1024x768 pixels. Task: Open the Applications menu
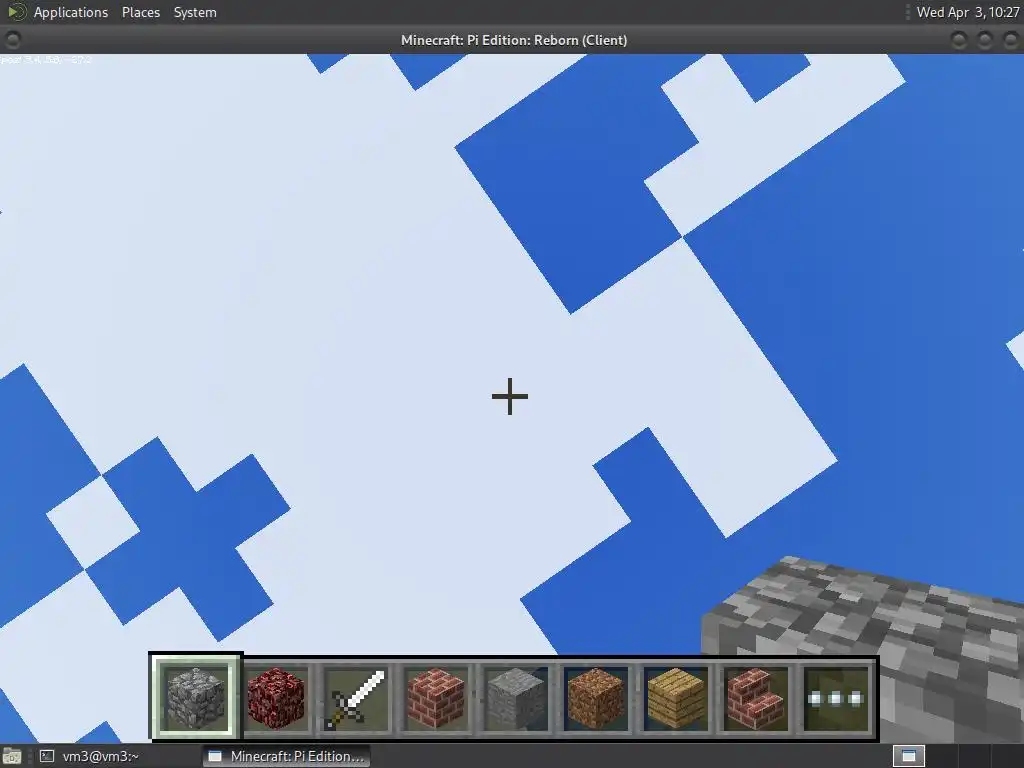tap(71, 12)
